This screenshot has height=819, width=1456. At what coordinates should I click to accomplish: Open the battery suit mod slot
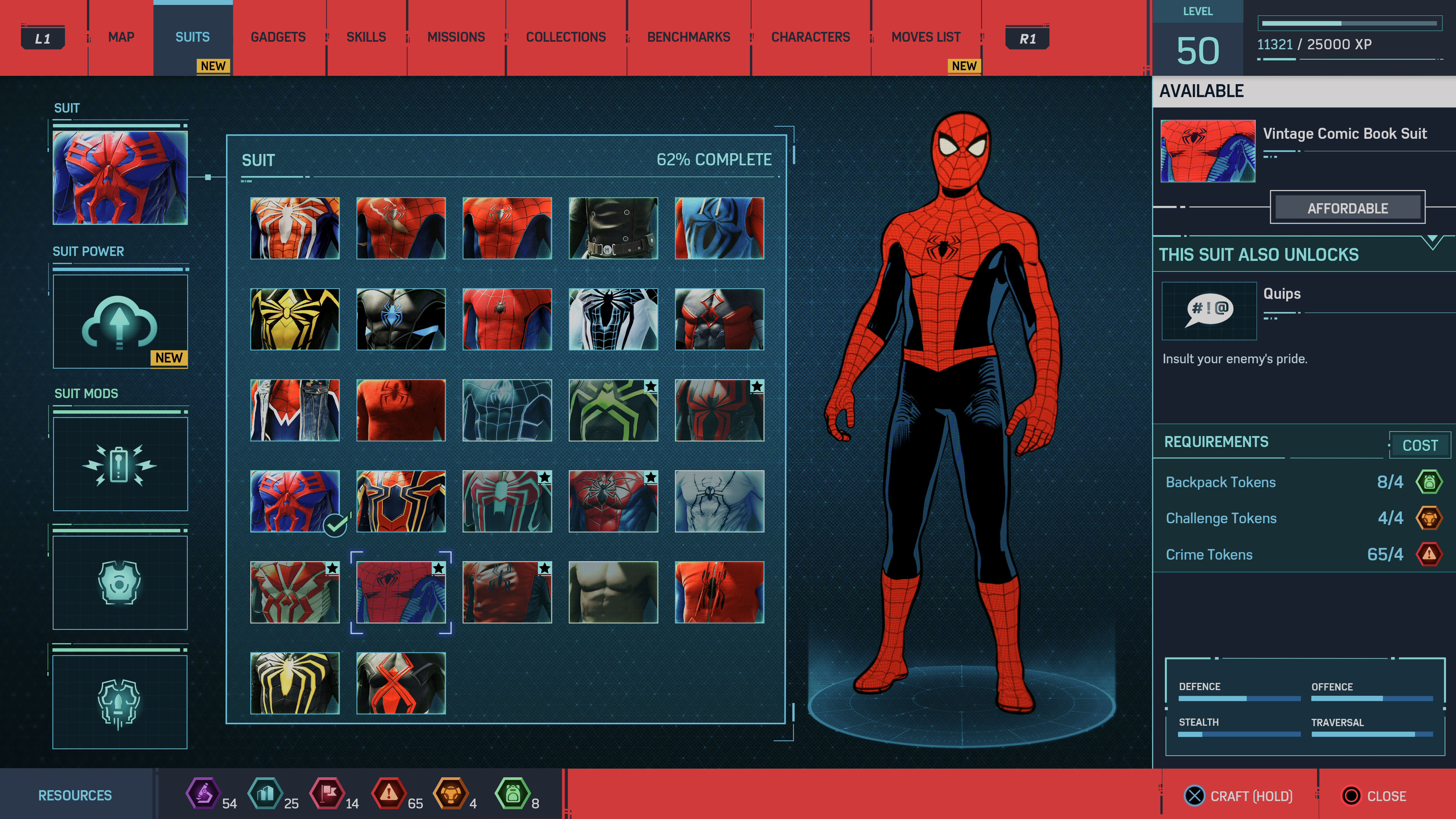click(x=121, y=464)
